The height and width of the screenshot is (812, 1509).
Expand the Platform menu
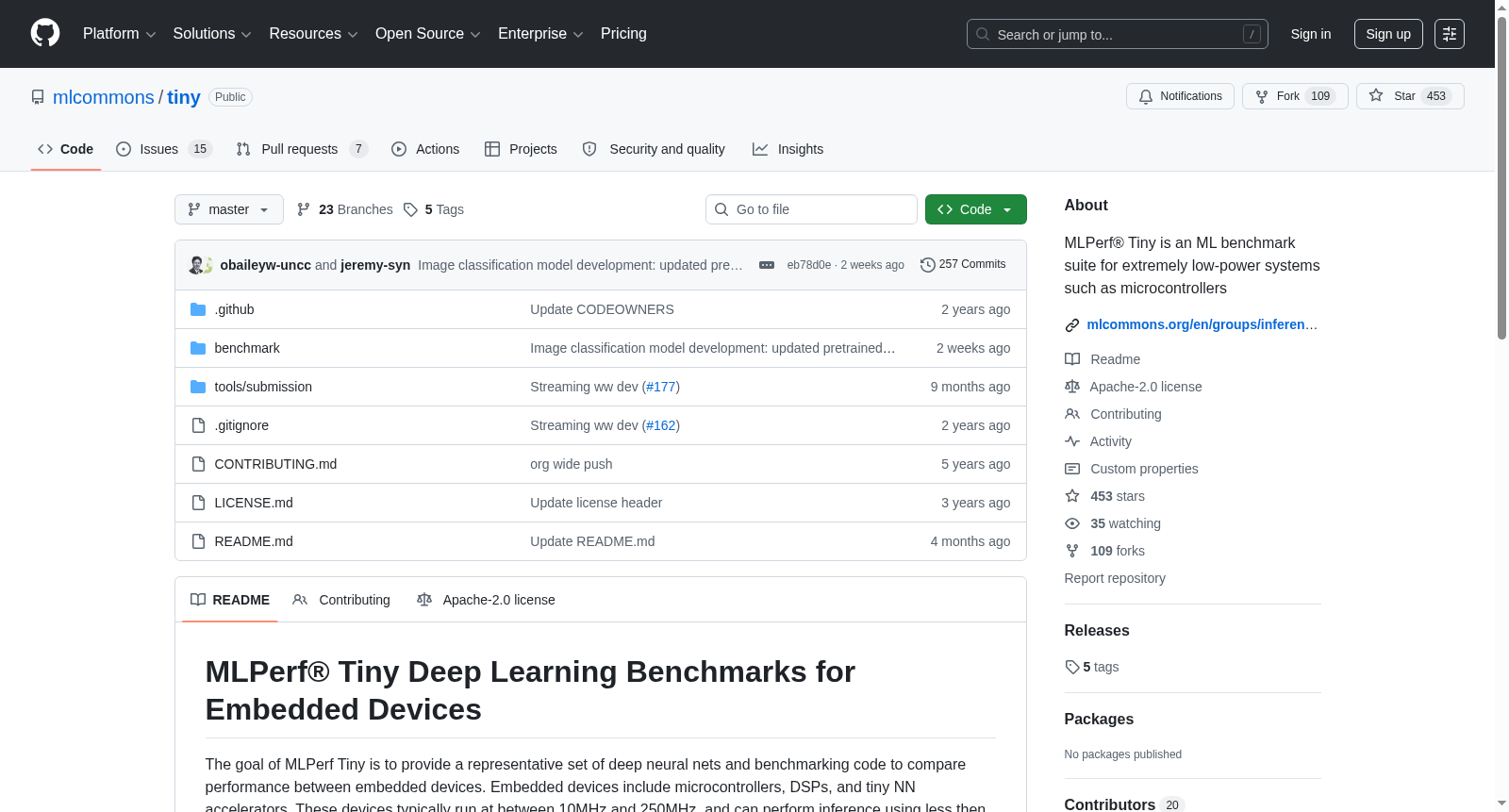tap(120, 34)
